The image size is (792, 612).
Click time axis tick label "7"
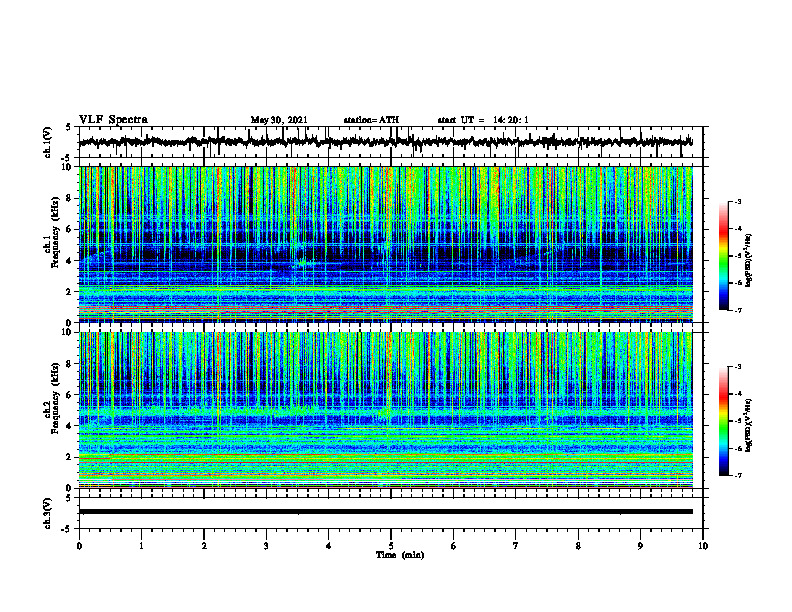pos(516,546)
